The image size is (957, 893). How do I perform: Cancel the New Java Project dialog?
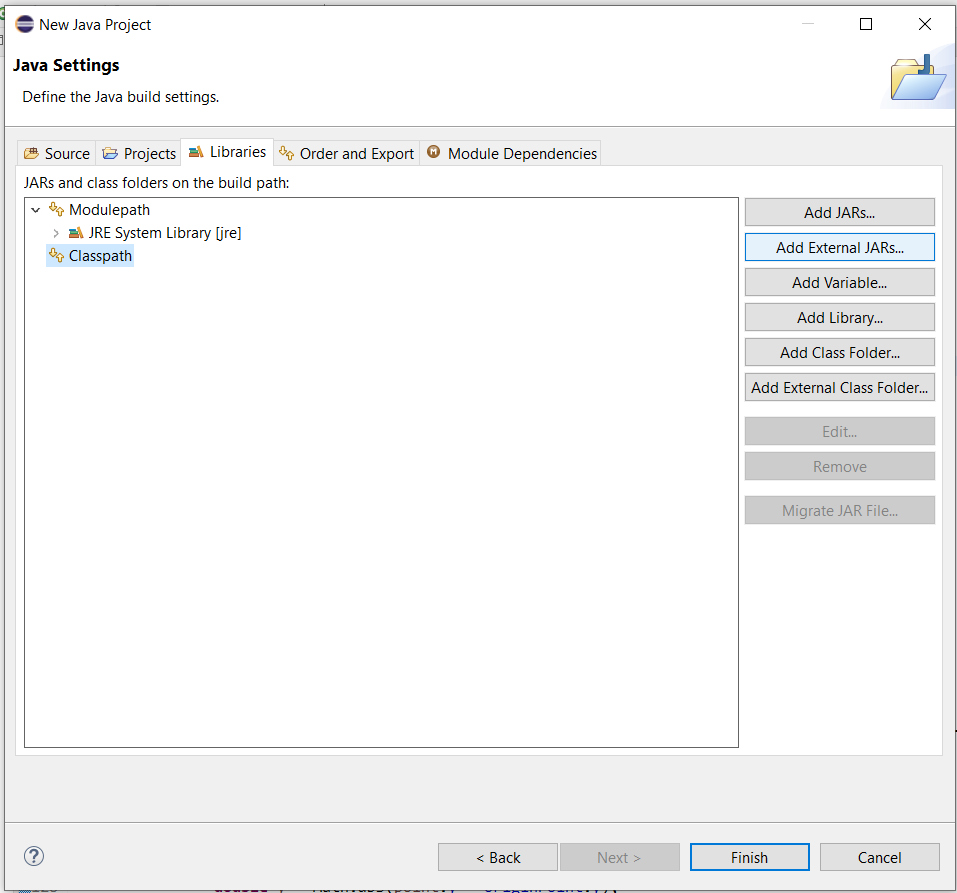[x=879, y=857]
